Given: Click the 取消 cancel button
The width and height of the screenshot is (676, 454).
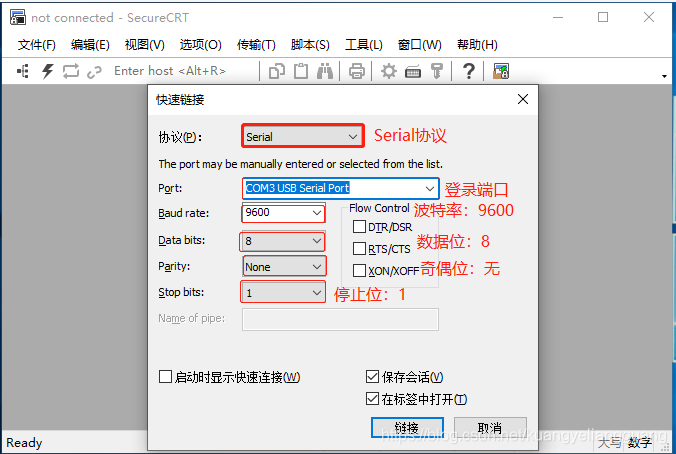Looking at the screenshot, I should pyautogui.click(x=490, y=428).
